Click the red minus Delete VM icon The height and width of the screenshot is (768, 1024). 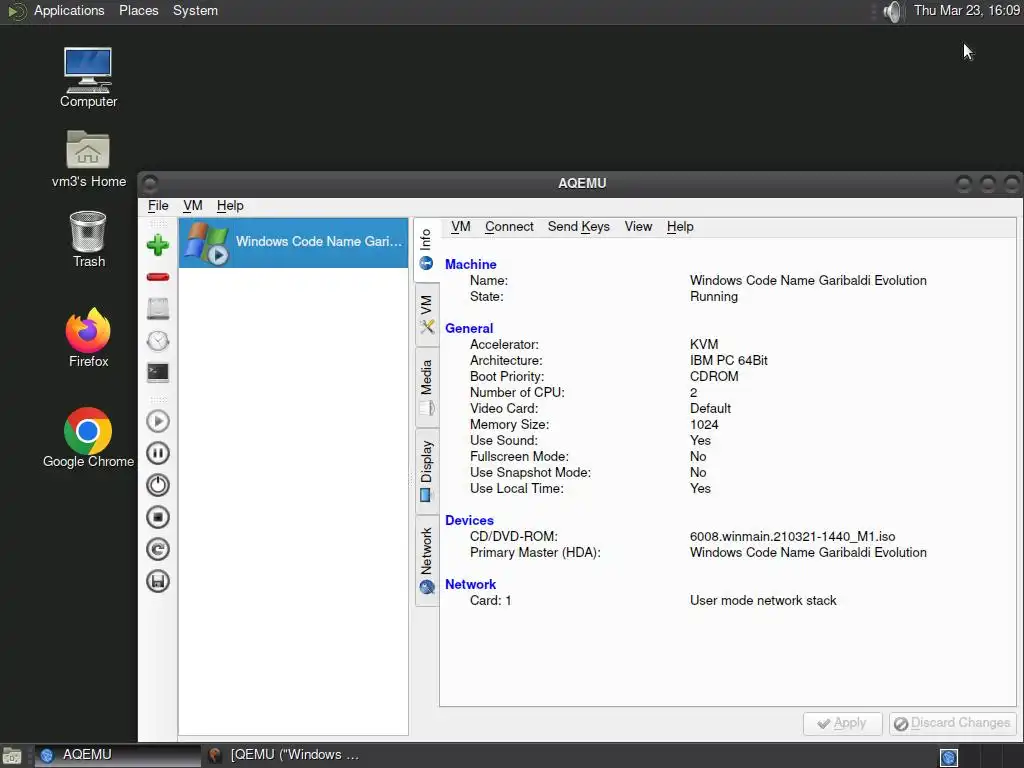coord(157,277)
